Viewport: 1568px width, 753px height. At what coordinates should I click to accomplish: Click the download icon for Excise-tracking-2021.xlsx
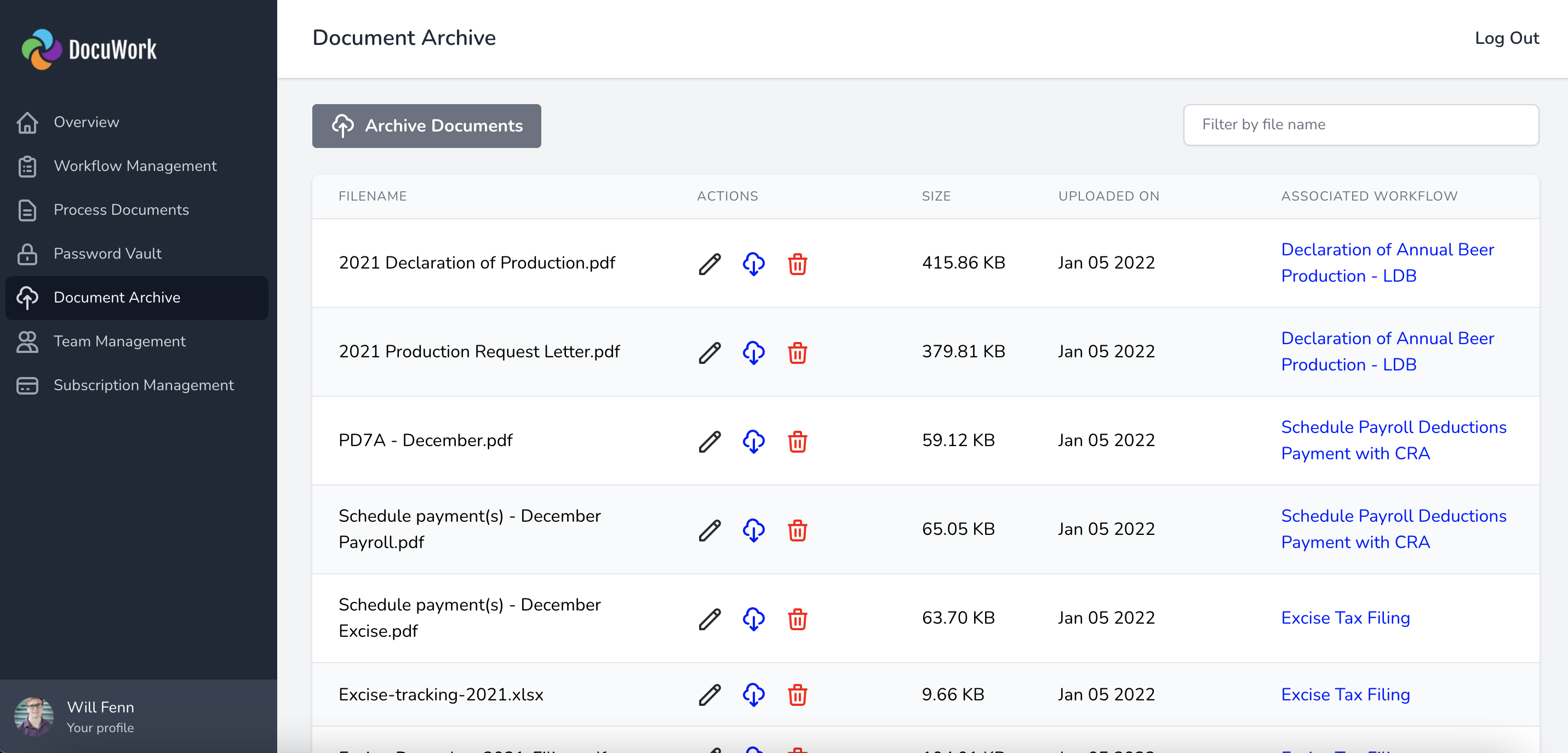(x=753, y=695)
